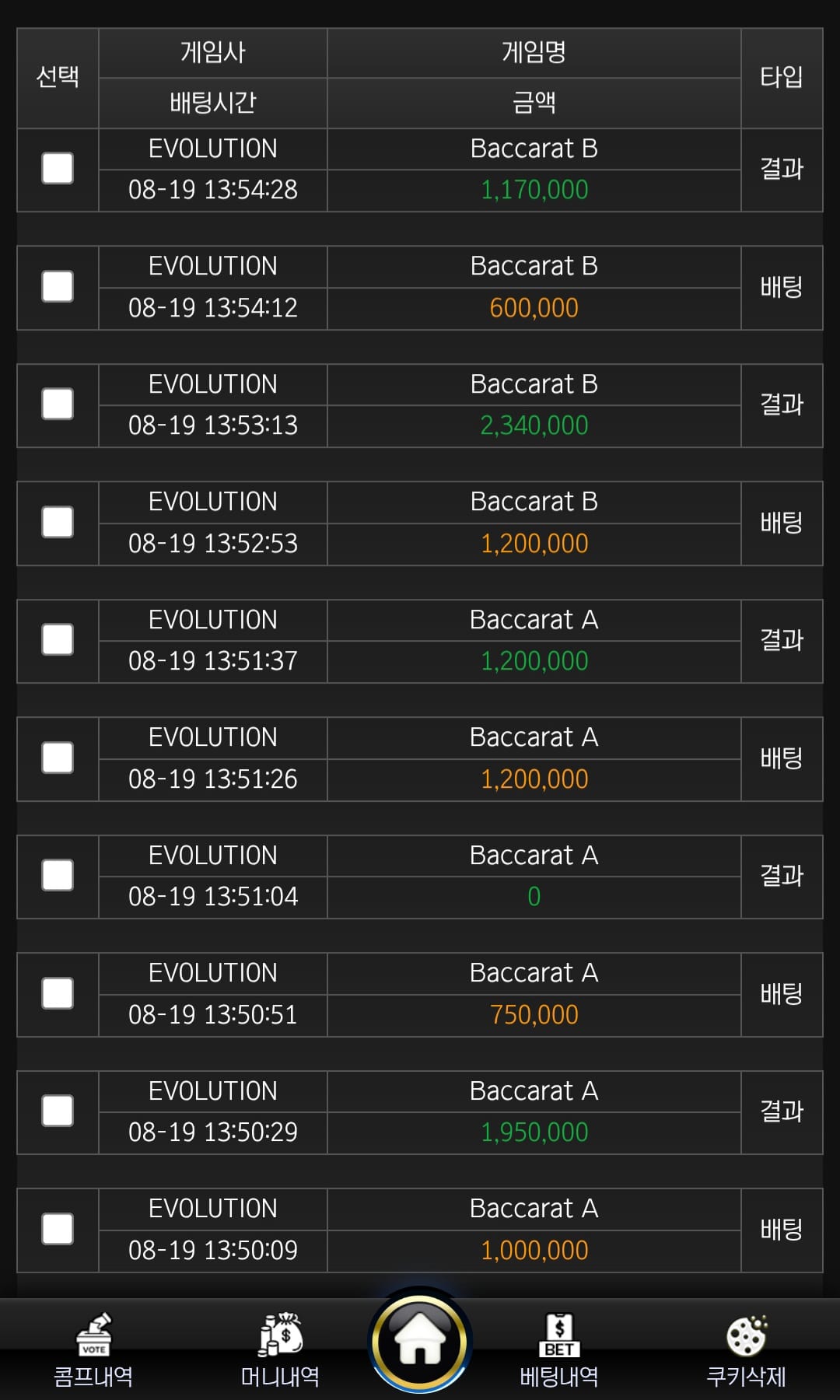Open the 베팅내역 BET icon
The width and height of the screenshot is (840, 1400).
(559, 1335)
